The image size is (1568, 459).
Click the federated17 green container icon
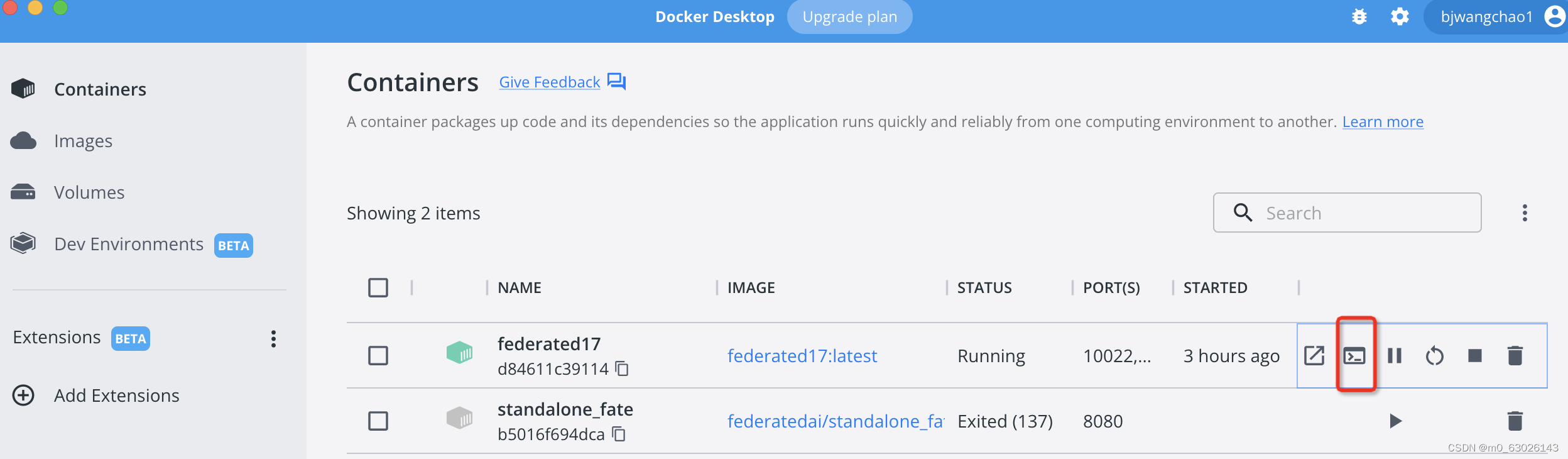pyautogui.click(x=459, y=352)
